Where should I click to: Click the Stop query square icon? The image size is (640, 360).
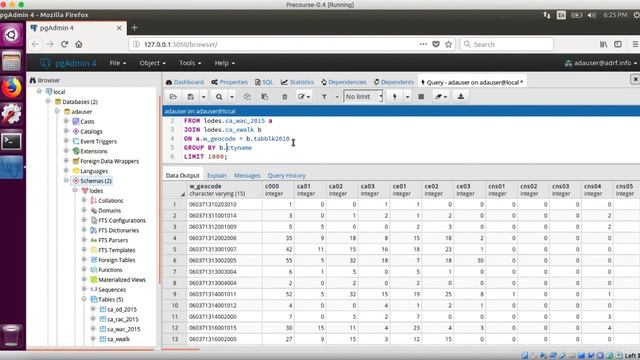[421, 97]
